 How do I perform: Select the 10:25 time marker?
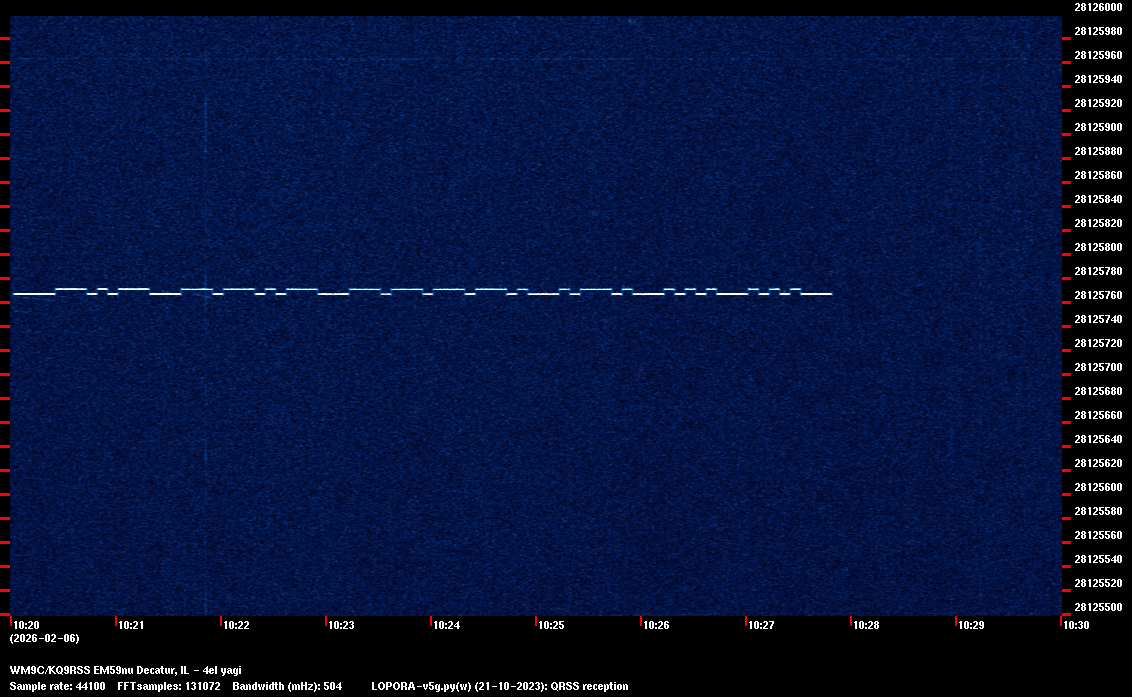pyautogui.click(x=551, y=626)
